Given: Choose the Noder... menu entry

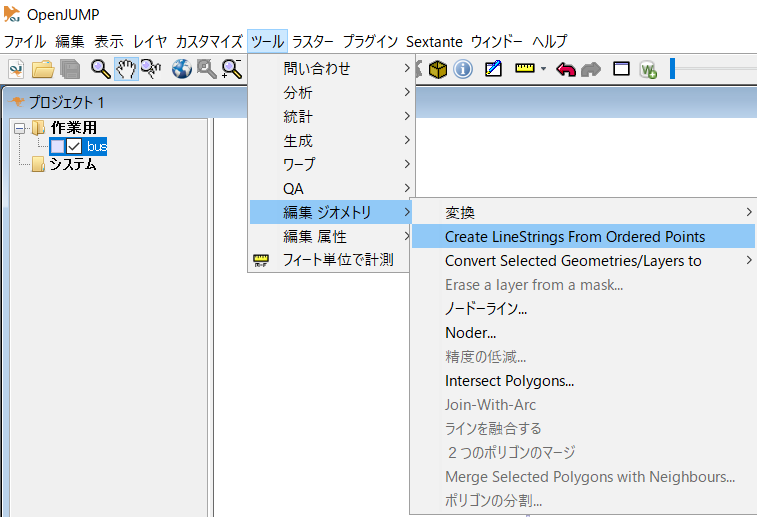Looking at the screenshot, I should click(583, 333).
